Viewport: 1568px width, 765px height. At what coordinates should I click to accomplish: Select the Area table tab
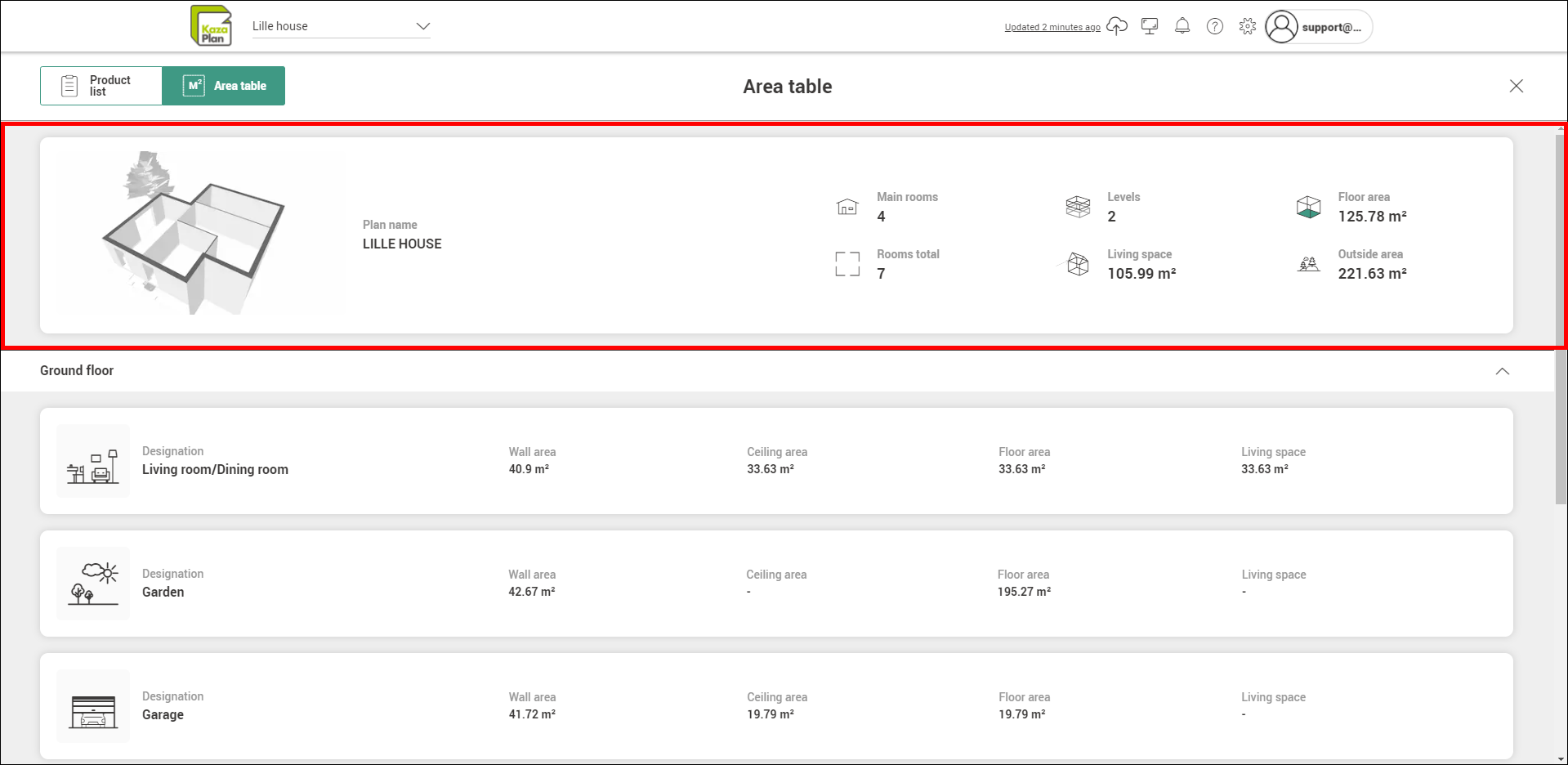[224, 86]
